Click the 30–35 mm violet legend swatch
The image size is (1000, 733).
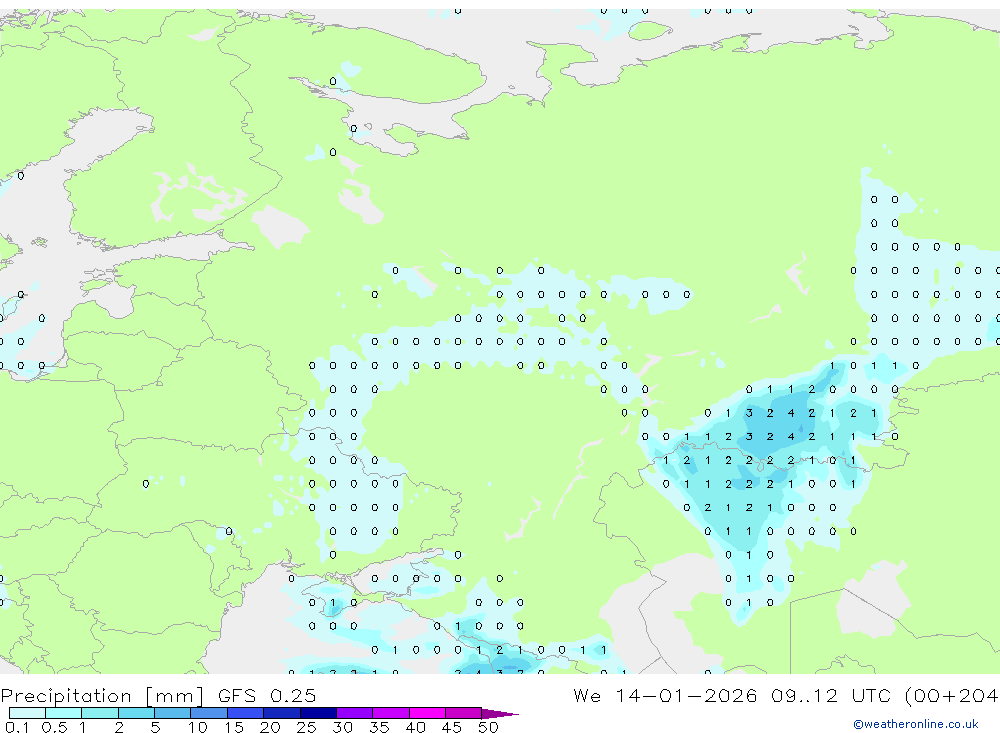tap(355, 713)
